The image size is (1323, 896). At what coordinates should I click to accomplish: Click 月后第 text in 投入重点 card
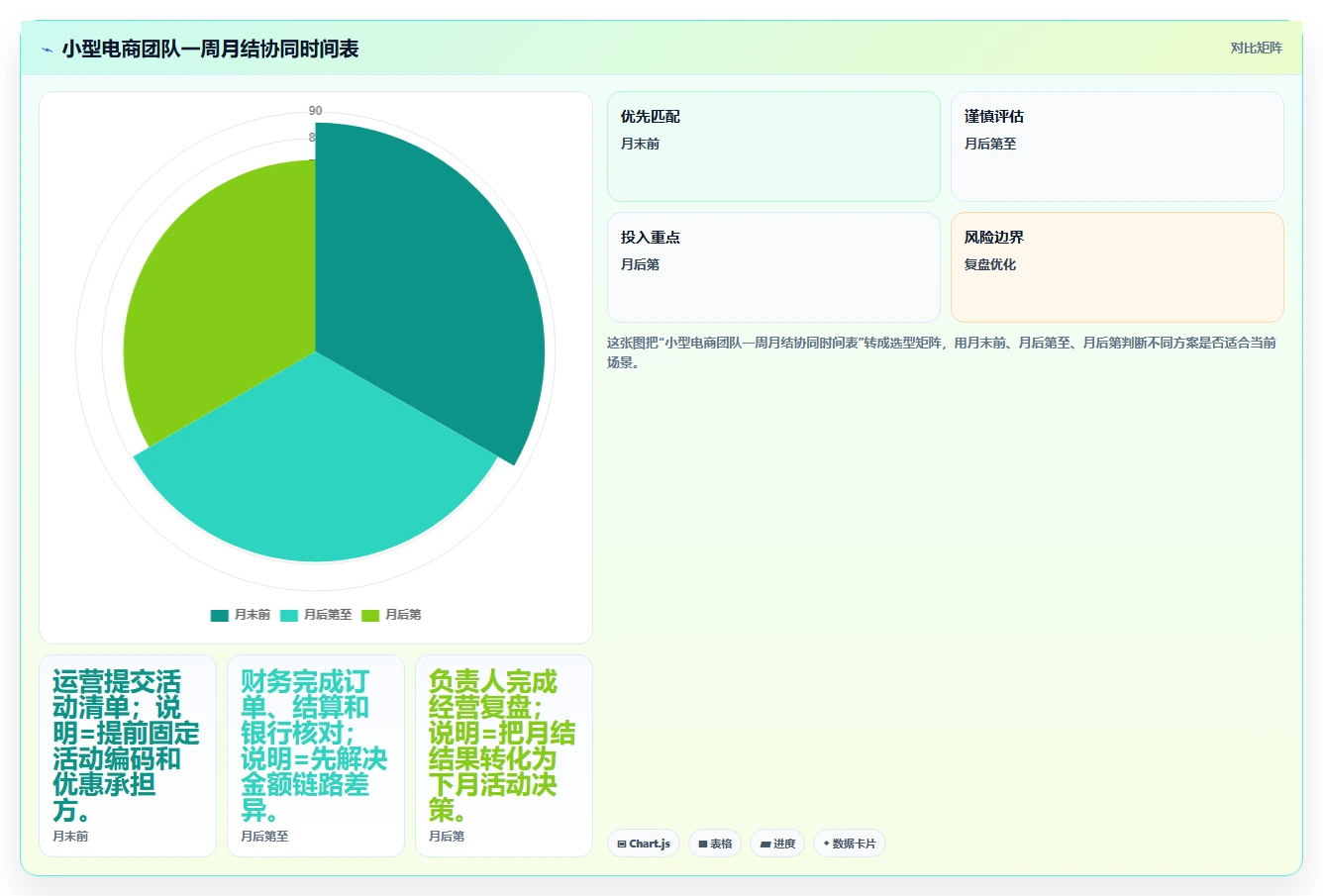[x=640, y=264]
